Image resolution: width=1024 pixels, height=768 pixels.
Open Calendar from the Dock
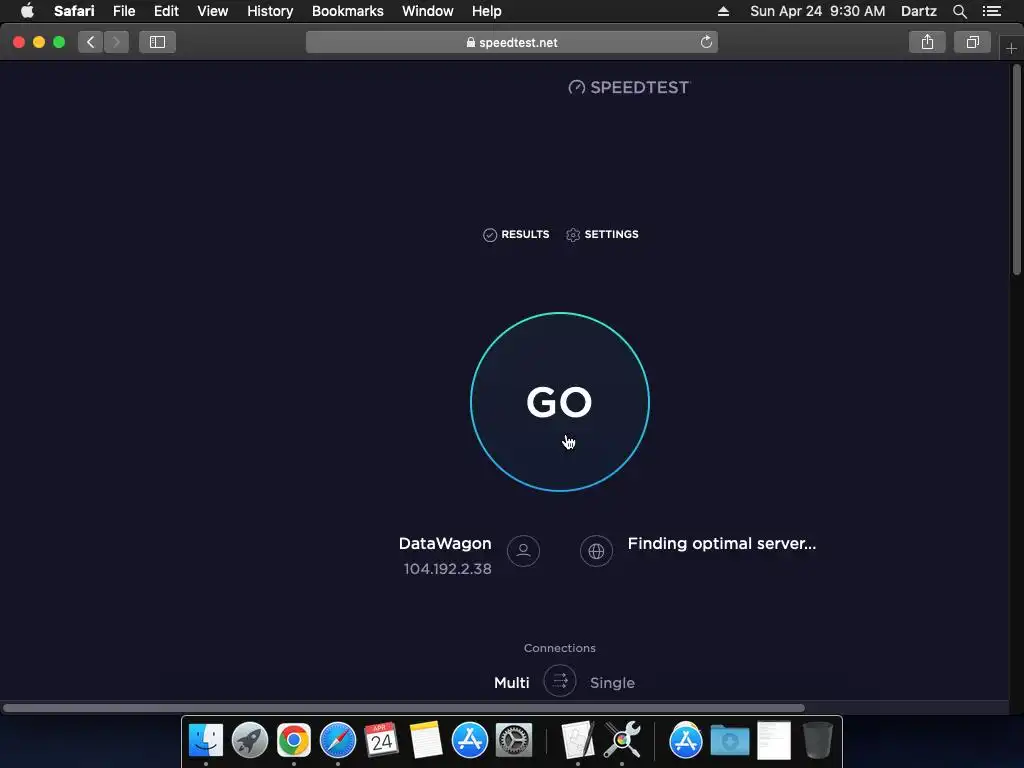click(381, 740)
